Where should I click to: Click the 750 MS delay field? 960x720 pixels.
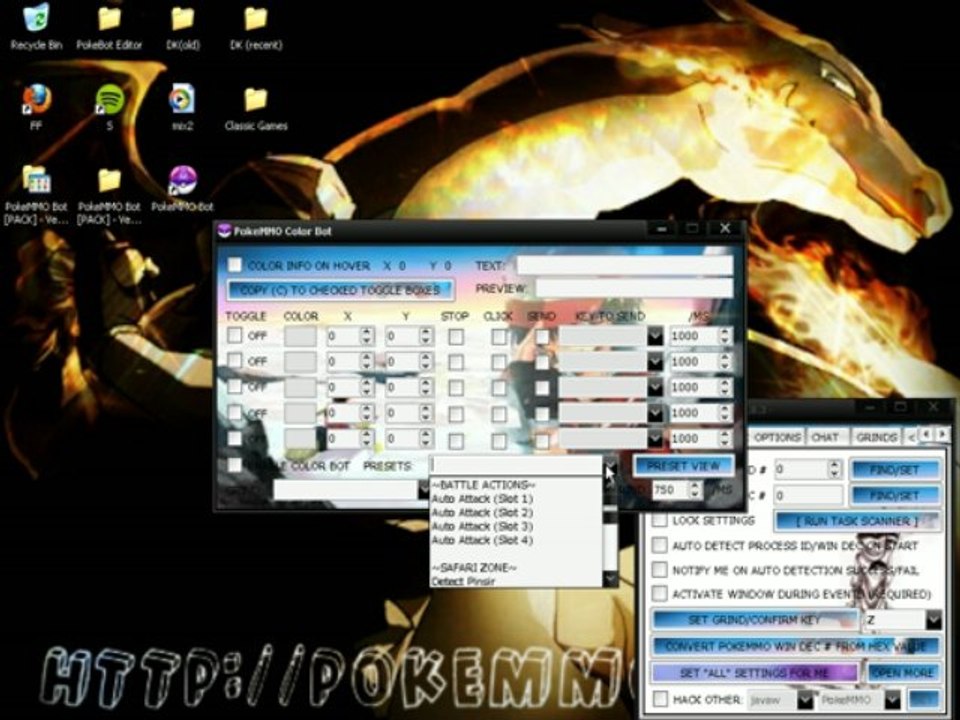point(670,490)
